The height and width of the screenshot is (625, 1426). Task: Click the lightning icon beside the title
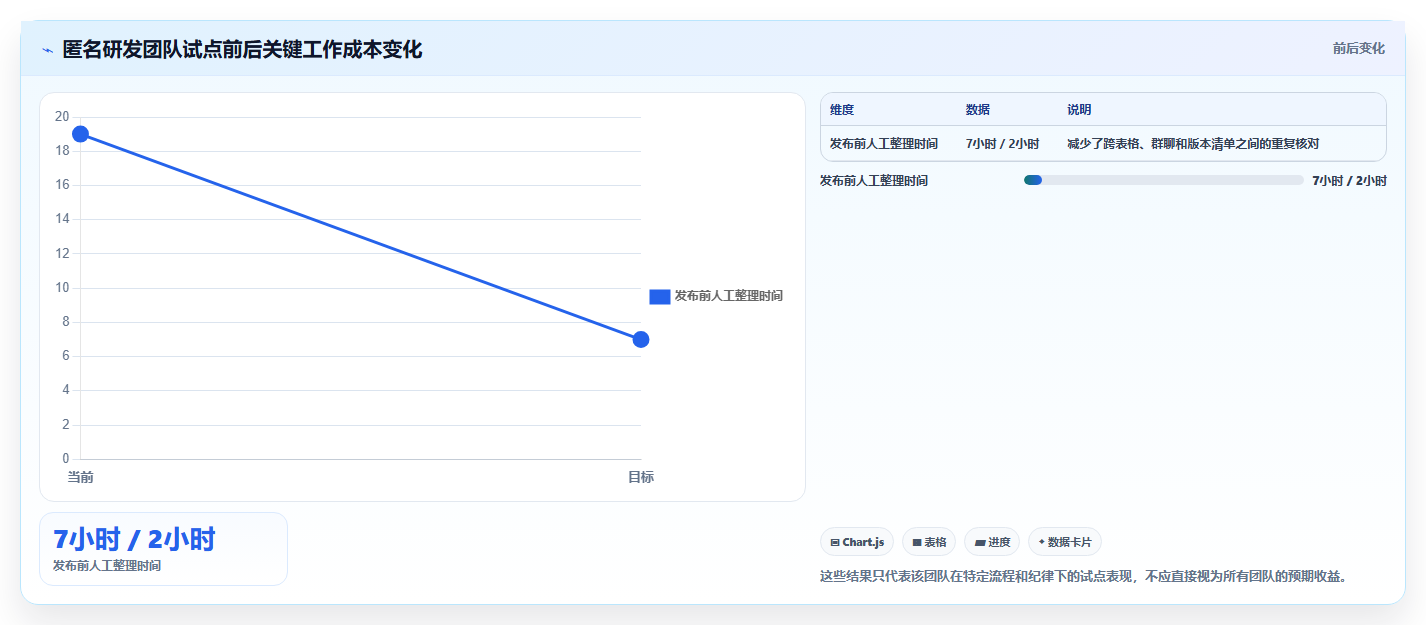tap(47, 50)
